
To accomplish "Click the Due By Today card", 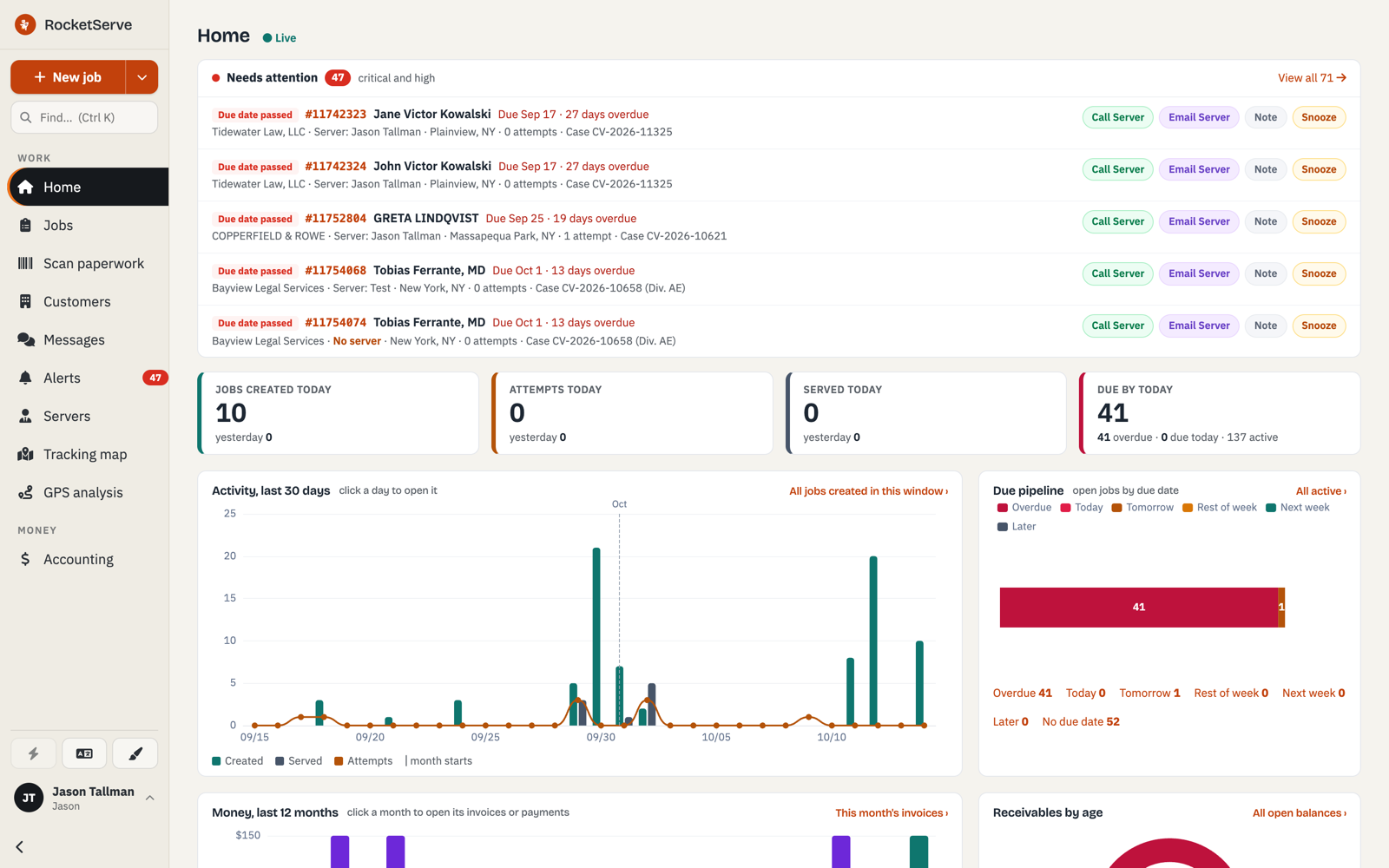I will (1220, 413).
